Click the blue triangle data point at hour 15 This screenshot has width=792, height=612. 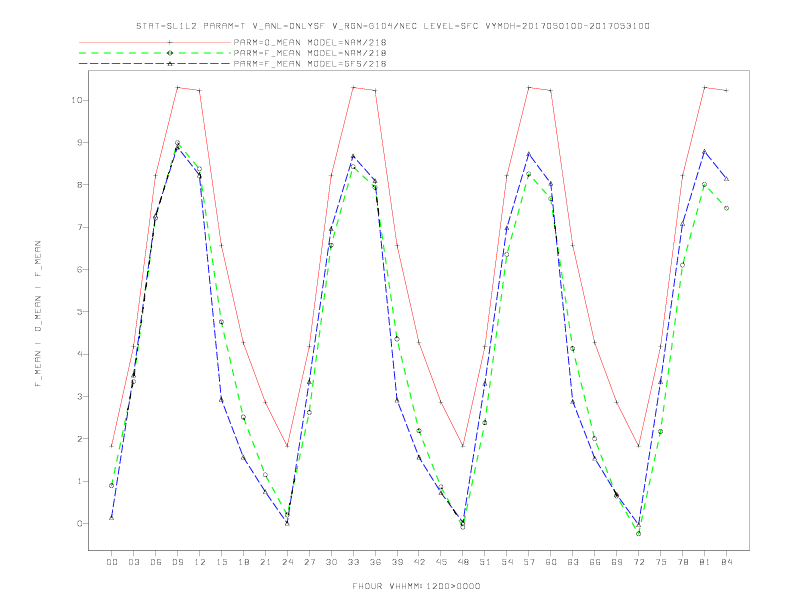tap(221, 400)
